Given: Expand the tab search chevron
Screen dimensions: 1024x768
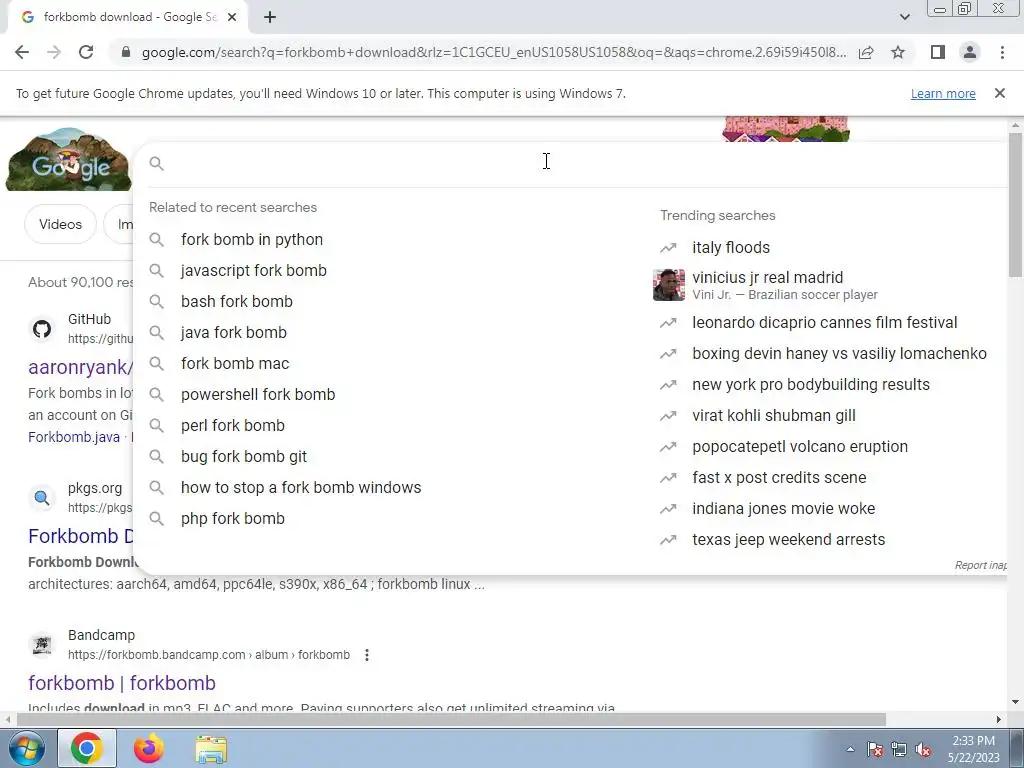Looking at the screenshot, I should pos(904,17).
